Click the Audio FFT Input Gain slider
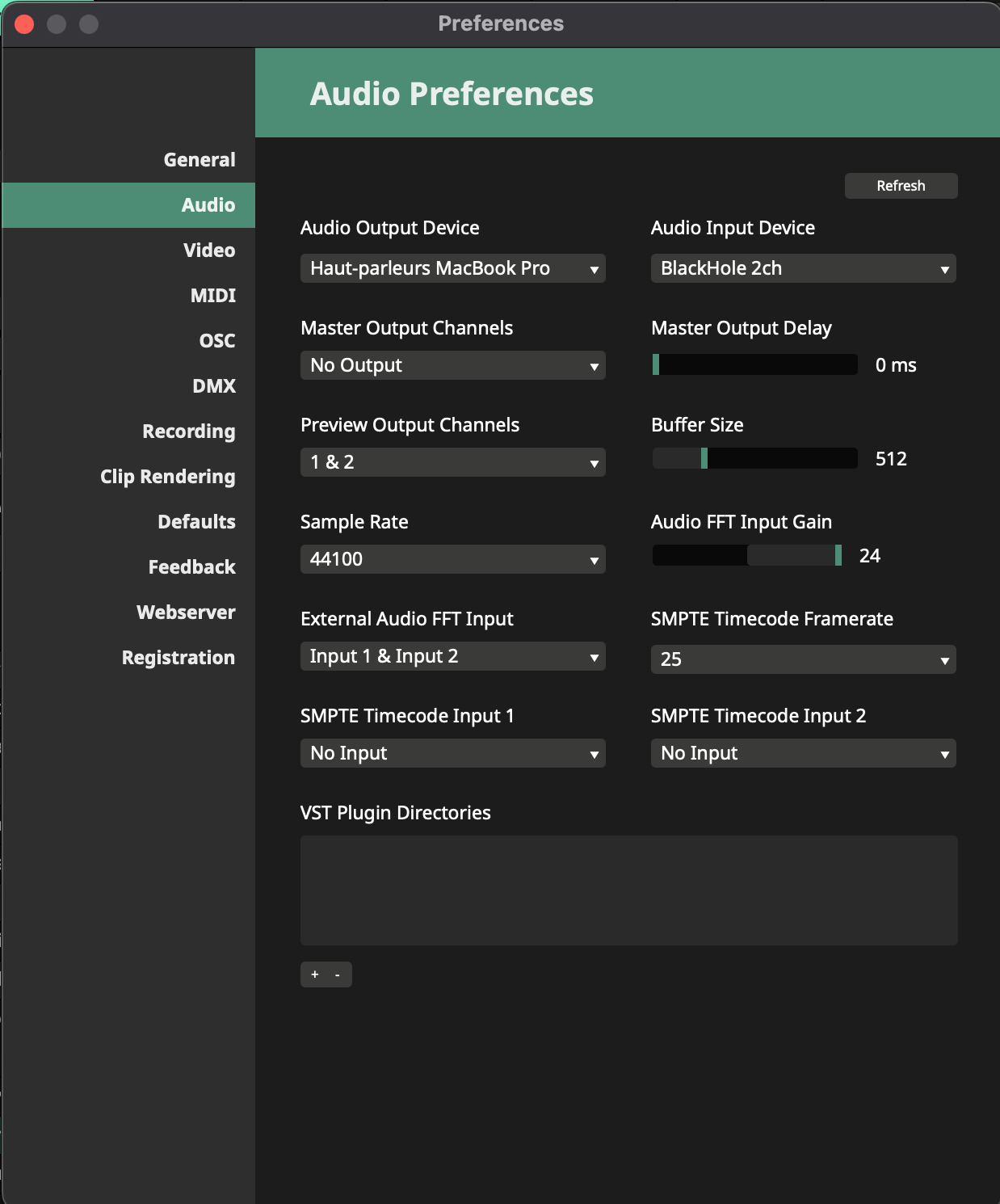1000x1204 pixels. click(x=747, y=555)
